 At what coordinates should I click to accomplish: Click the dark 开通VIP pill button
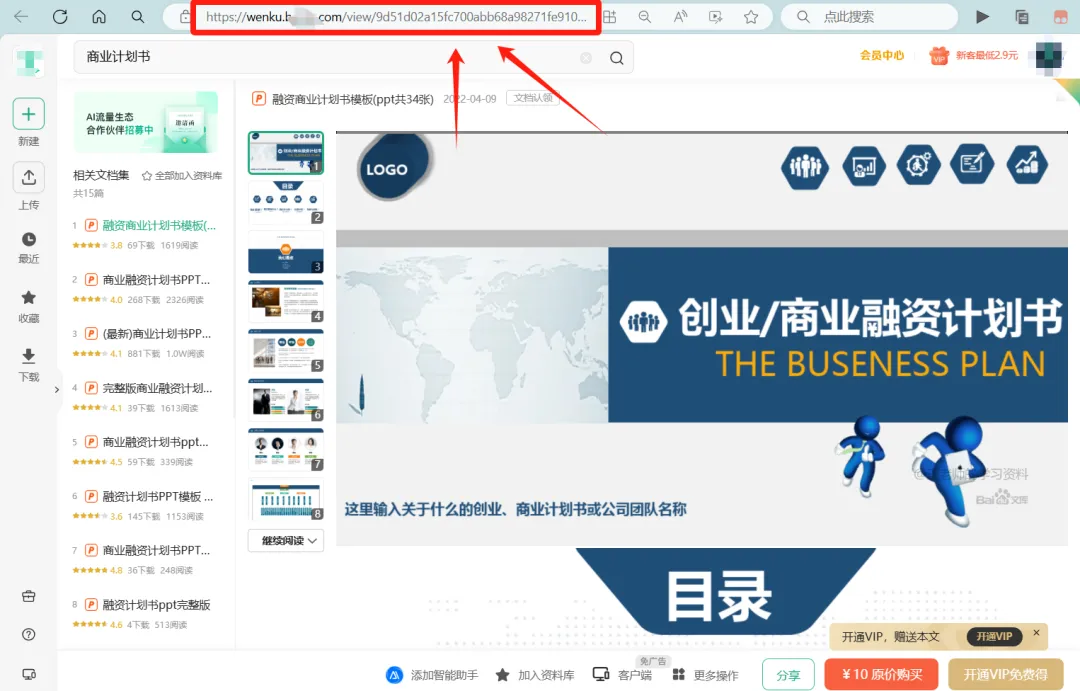995,637
